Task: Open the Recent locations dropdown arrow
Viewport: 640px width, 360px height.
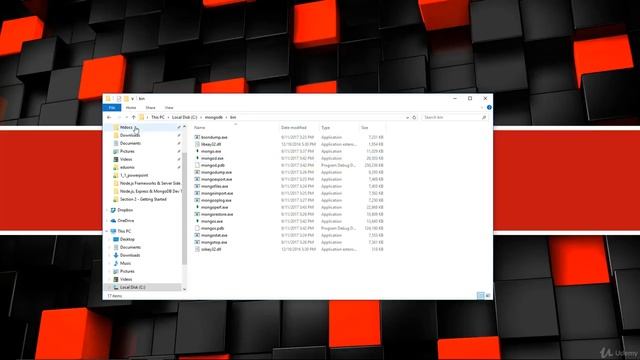Action: tap(126, 117)
